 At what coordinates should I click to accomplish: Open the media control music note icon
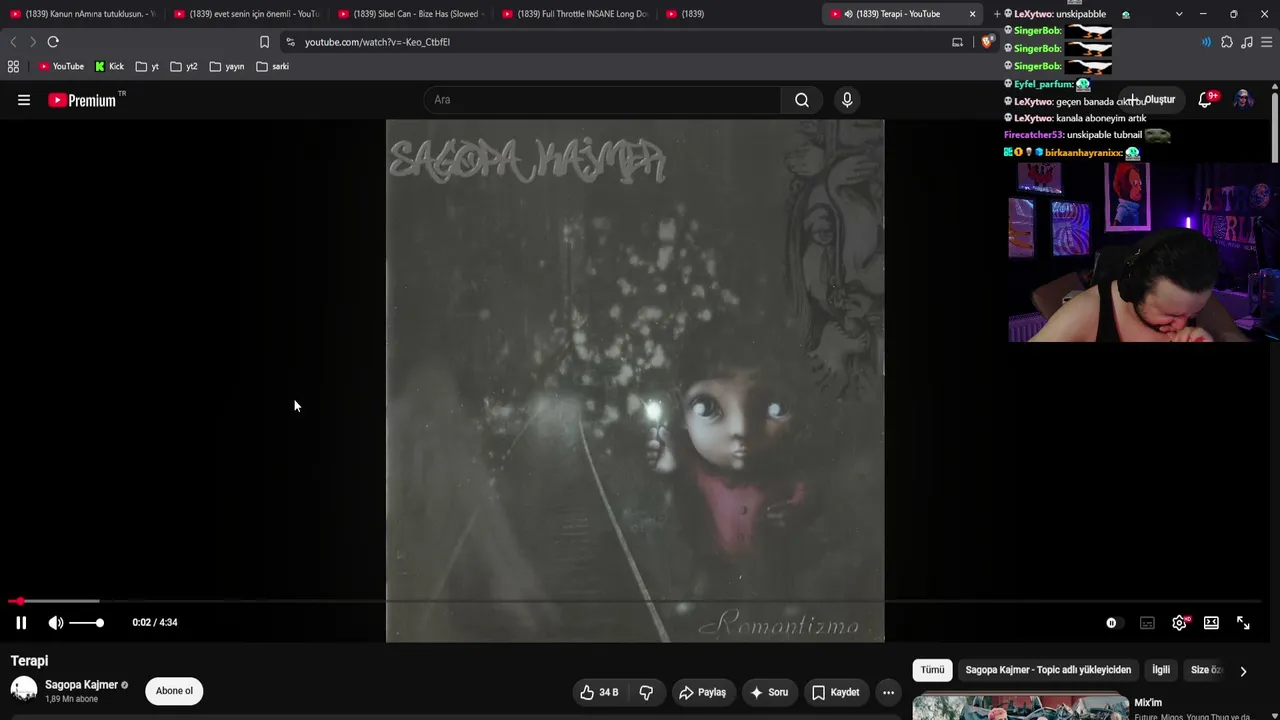[1247, 42]
